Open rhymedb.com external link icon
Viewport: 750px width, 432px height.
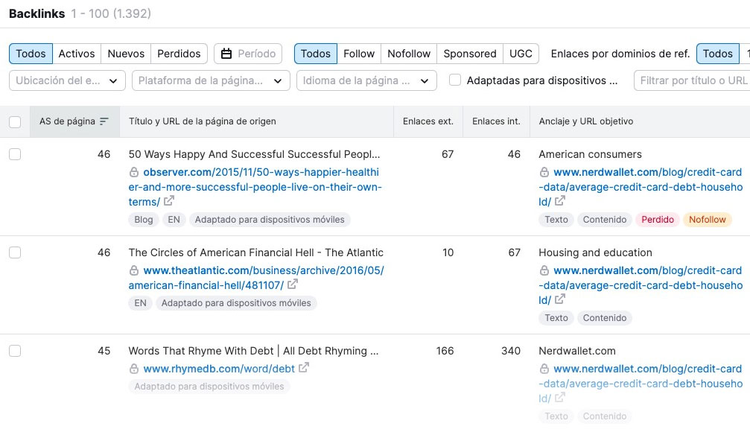[304, 368]
